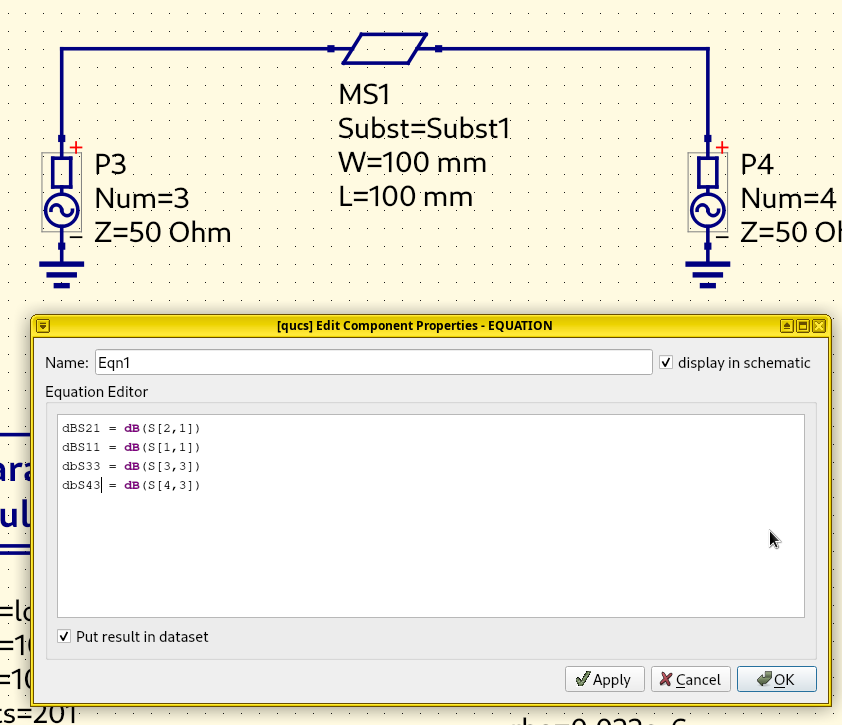
Task: Click into the Name field containing Eqn1
Action: point(372,362)
